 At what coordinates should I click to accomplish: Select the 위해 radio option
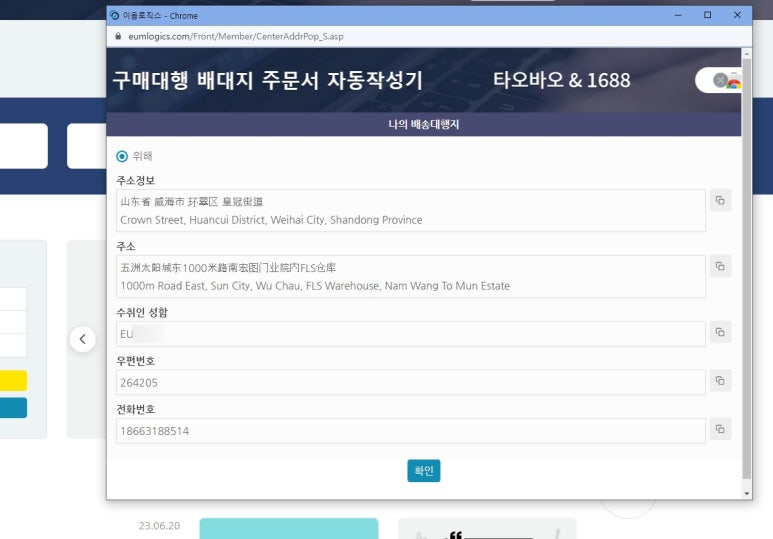[122, 156]
